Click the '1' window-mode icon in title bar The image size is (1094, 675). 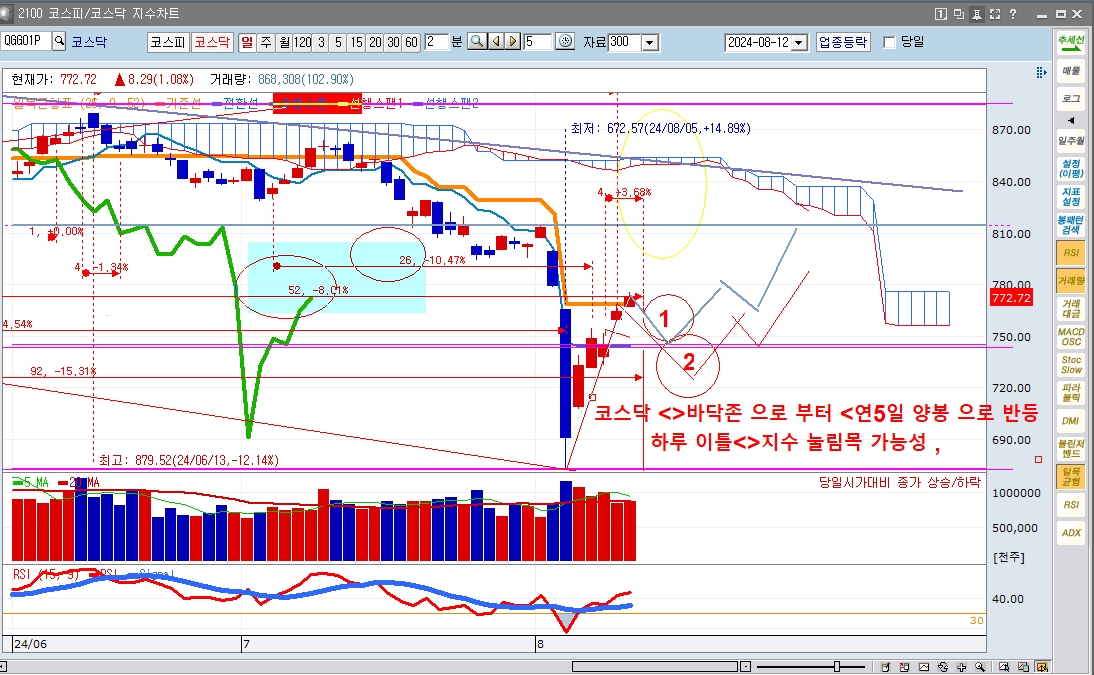coord(941,13)
